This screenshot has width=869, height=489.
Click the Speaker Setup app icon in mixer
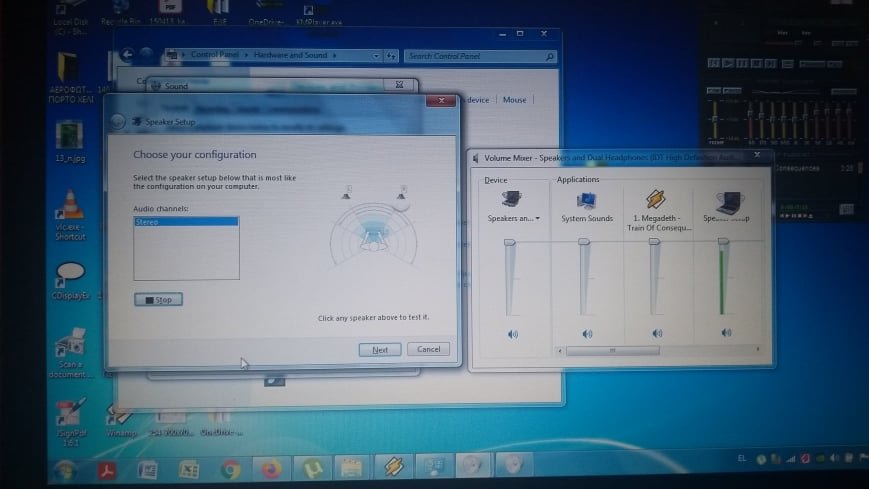(728, 202)
